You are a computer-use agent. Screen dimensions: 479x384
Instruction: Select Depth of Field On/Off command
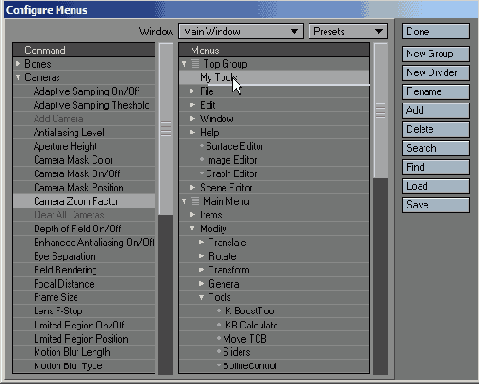click(84, 229)
